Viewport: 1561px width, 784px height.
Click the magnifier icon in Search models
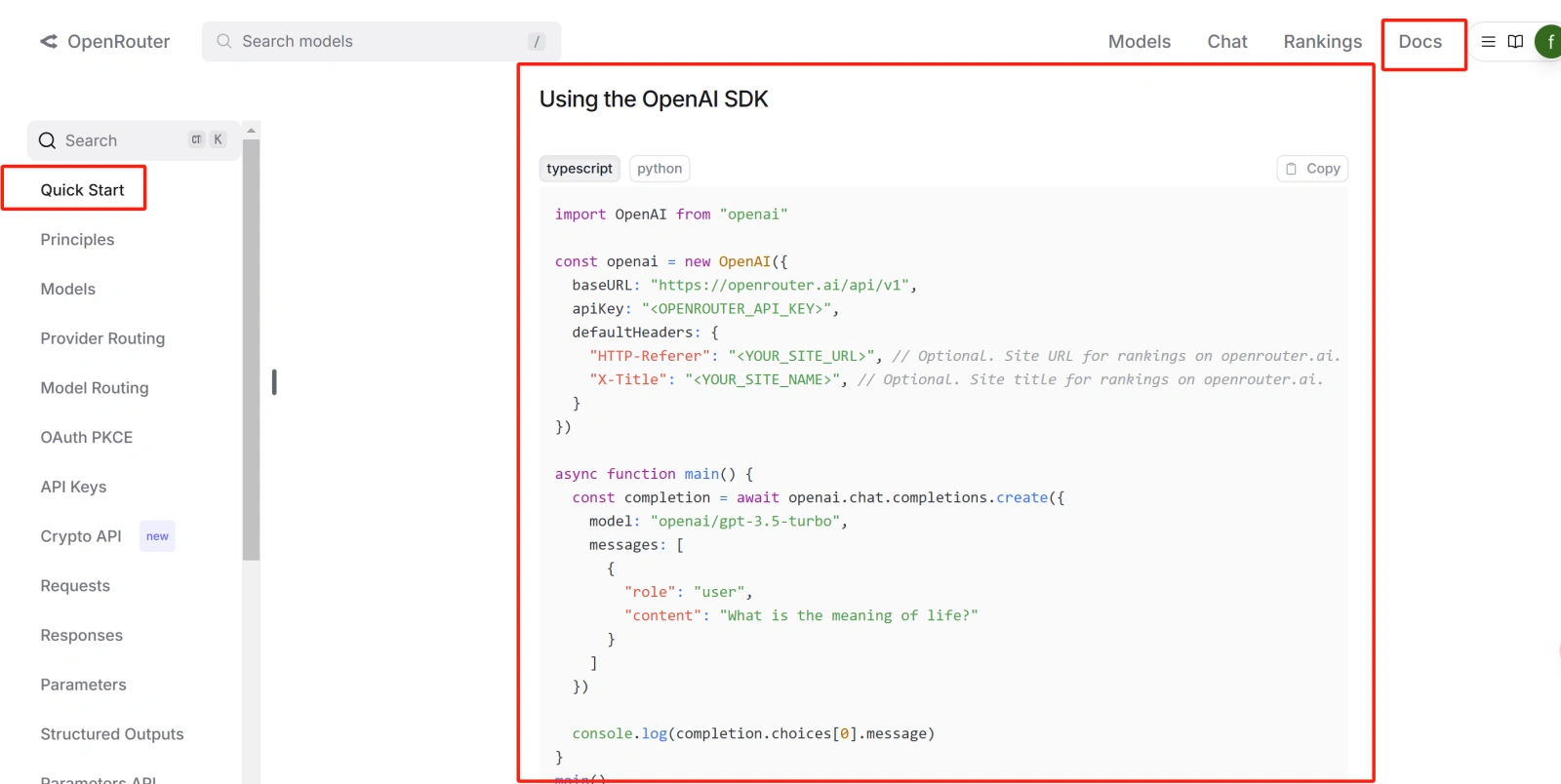(x=224, y=41)
